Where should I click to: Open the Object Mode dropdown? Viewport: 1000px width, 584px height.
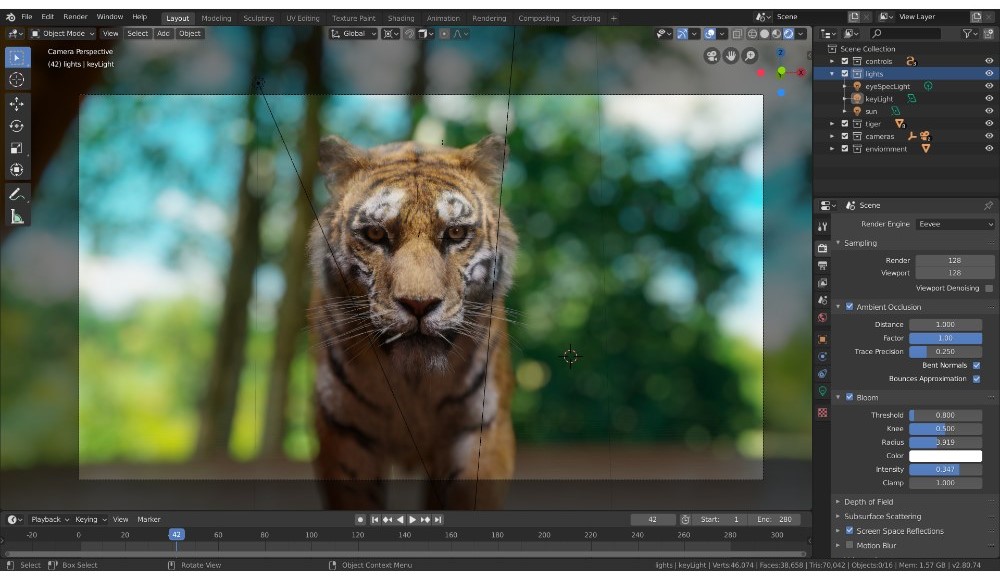pos(62,33)
